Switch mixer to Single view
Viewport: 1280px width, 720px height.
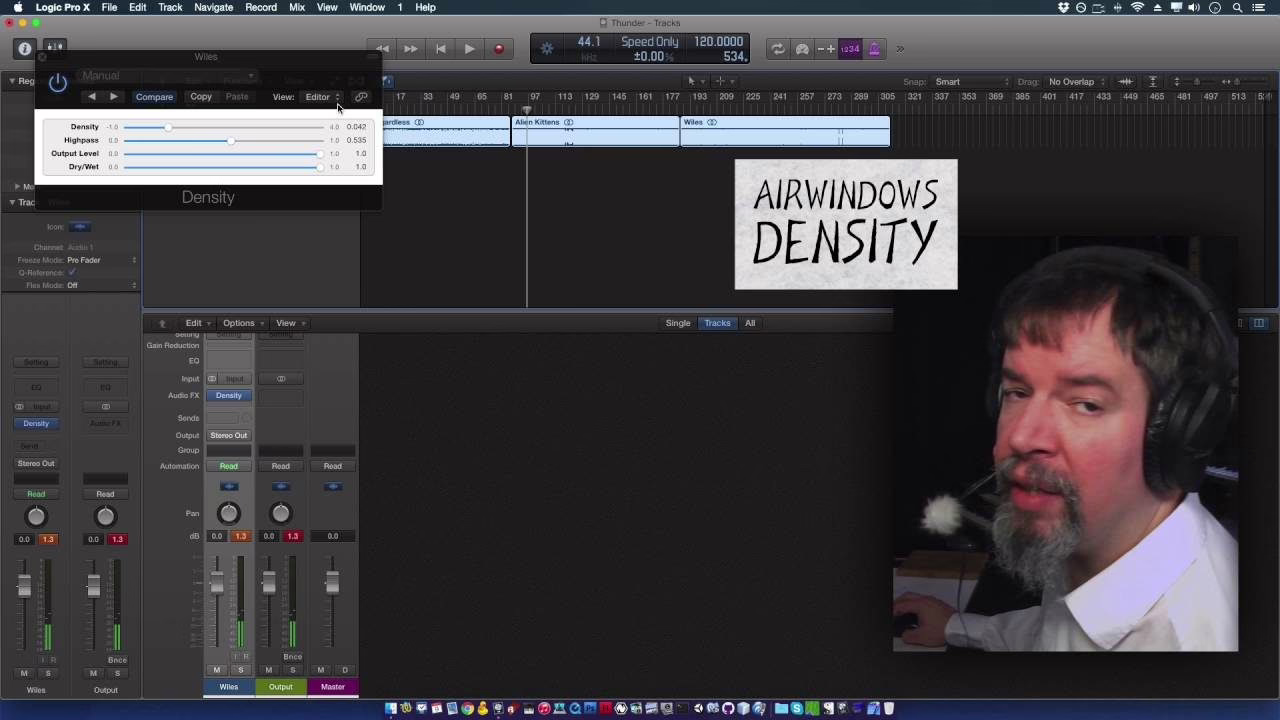coord(678,323)
